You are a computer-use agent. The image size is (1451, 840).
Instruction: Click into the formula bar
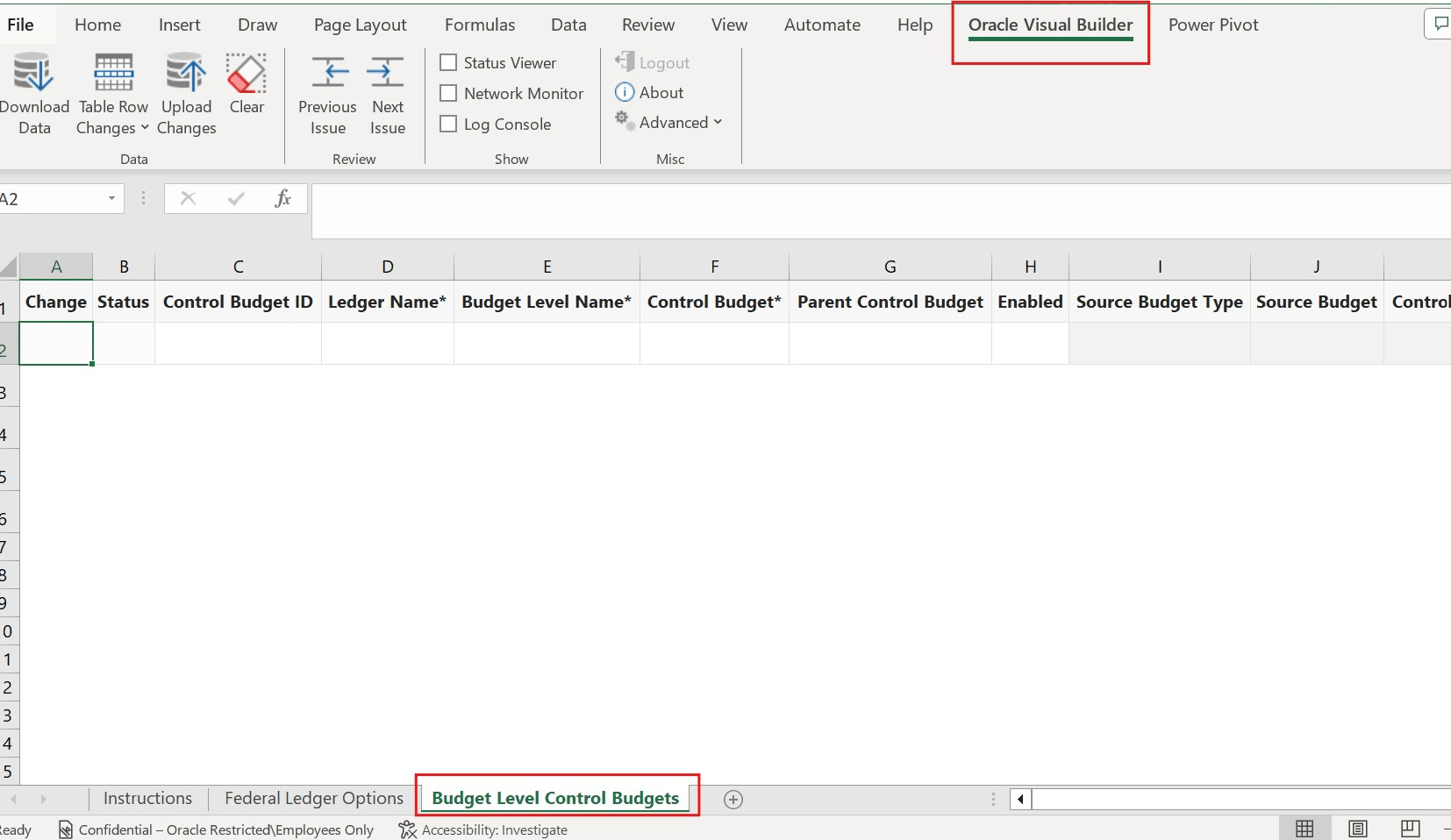coord(881,210)
